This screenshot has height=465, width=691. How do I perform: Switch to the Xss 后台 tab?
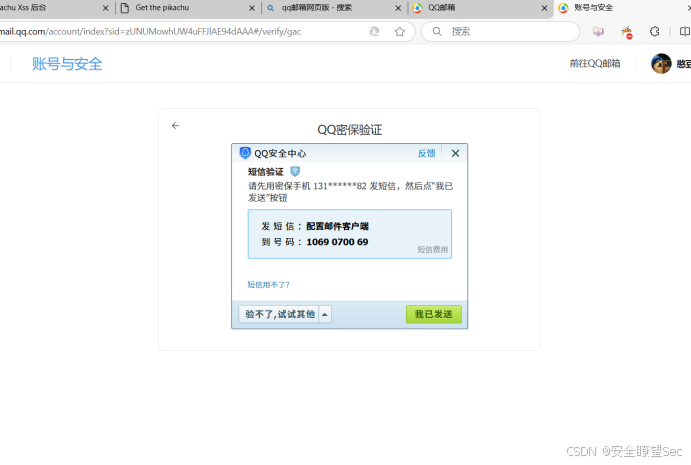click(x=53, y=8)
